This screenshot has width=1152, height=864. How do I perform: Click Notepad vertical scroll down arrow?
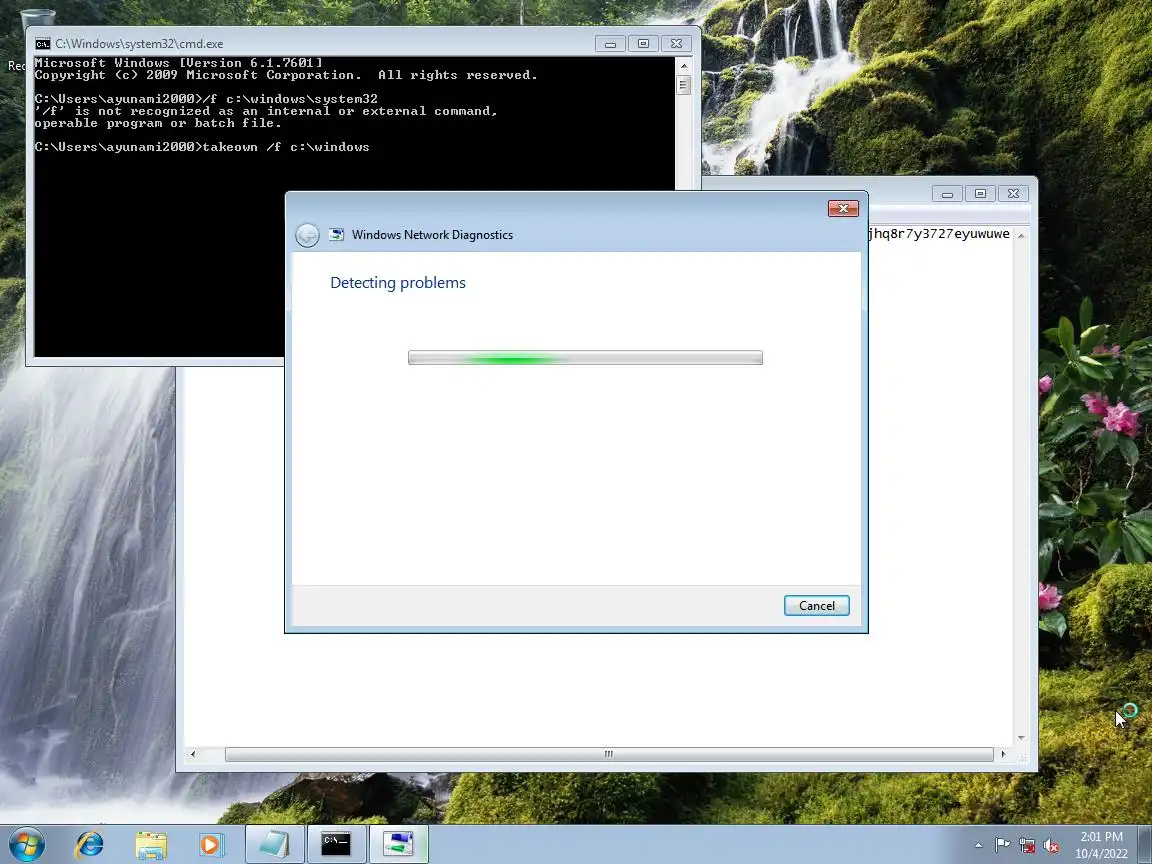(1021, 738)
